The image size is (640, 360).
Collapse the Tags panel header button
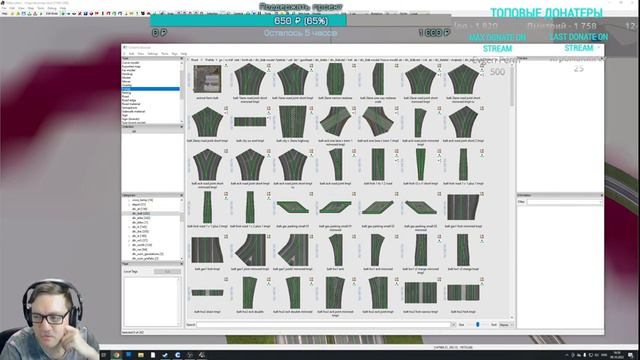pyautogui.click(x=182, y=264)
